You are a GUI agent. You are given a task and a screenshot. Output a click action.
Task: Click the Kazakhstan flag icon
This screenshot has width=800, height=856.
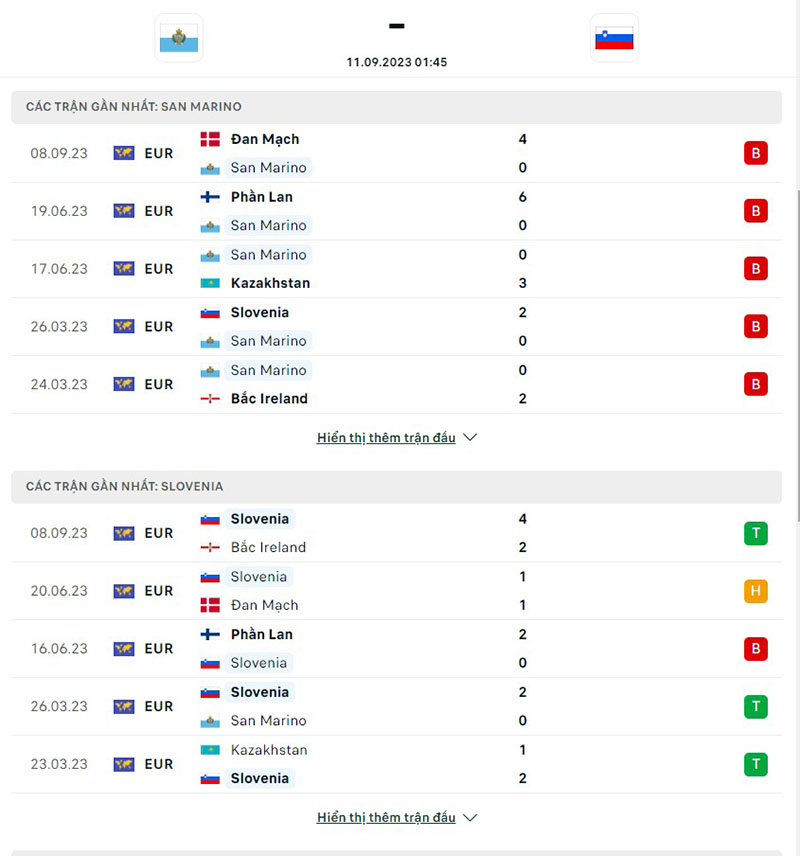tap(211, 283)
